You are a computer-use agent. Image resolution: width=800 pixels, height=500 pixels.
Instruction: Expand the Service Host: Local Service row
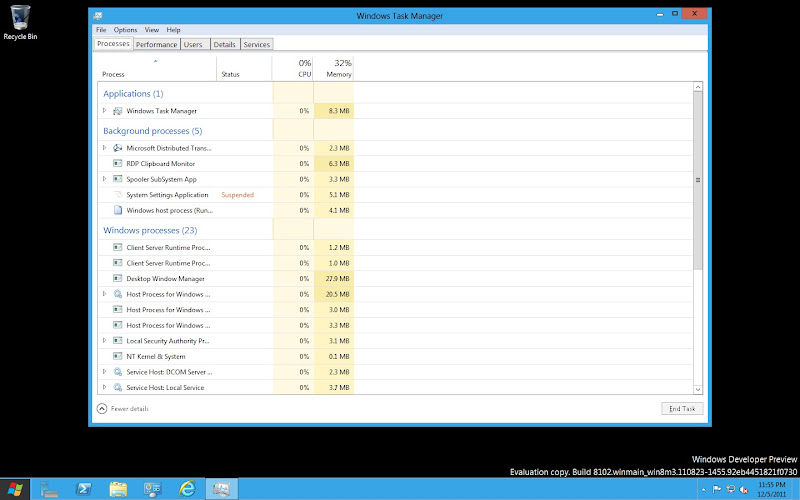tap(105, 387)
